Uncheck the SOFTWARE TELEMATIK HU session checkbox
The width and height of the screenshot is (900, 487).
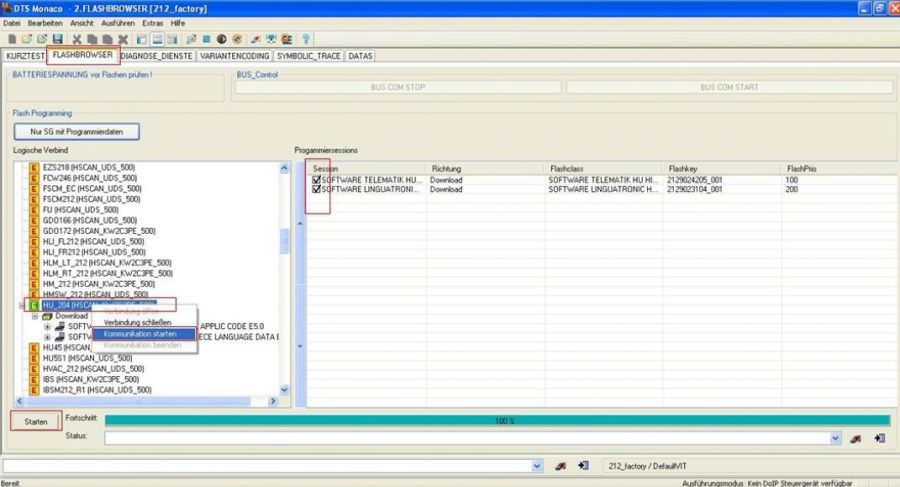coord(317,179)
